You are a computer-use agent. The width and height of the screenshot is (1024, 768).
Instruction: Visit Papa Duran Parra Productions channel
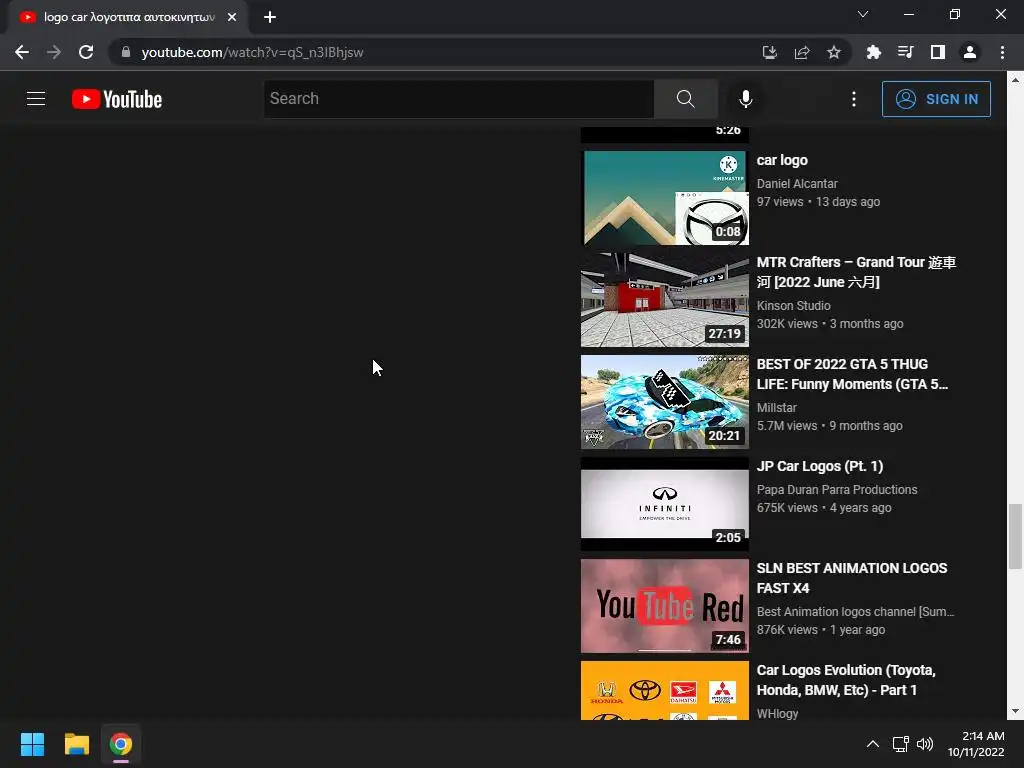(837, 490)
